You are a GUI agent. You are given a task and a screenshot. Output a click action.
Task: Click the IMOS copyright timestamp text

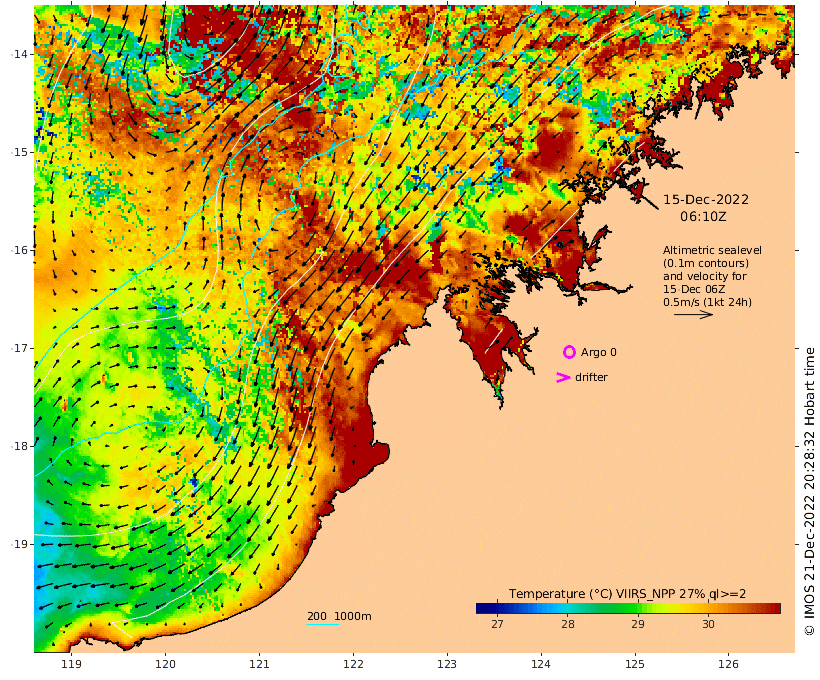point(809,491)
